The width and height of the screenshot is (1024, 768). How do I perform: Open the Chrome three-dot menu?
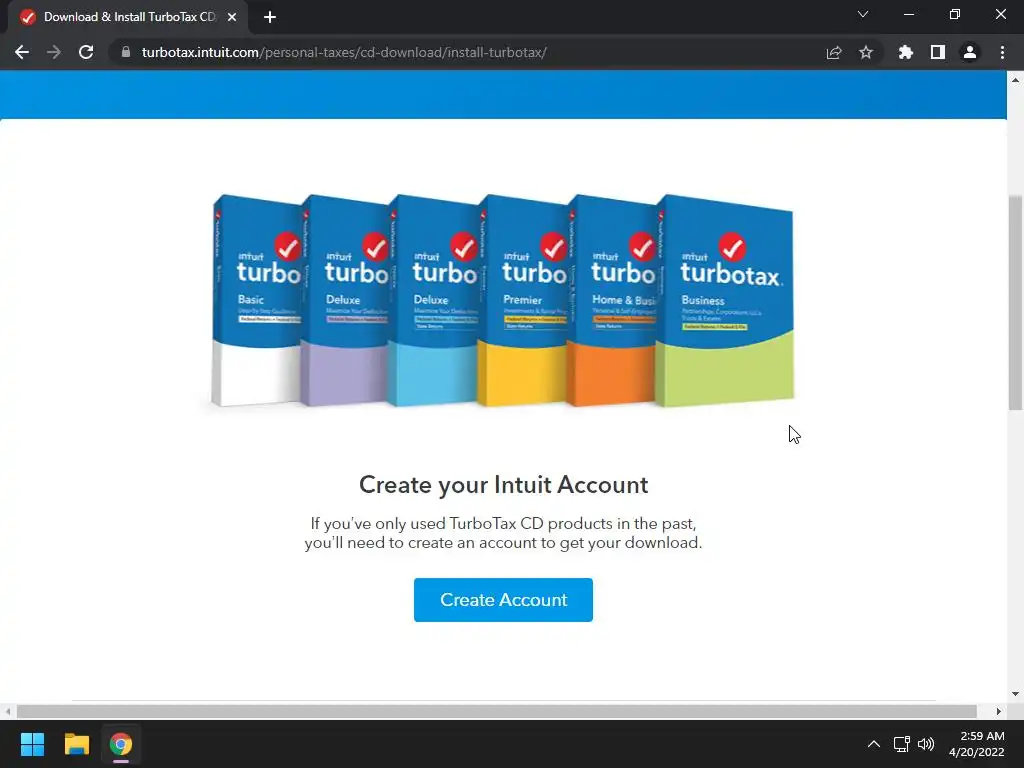[1002, 52]
